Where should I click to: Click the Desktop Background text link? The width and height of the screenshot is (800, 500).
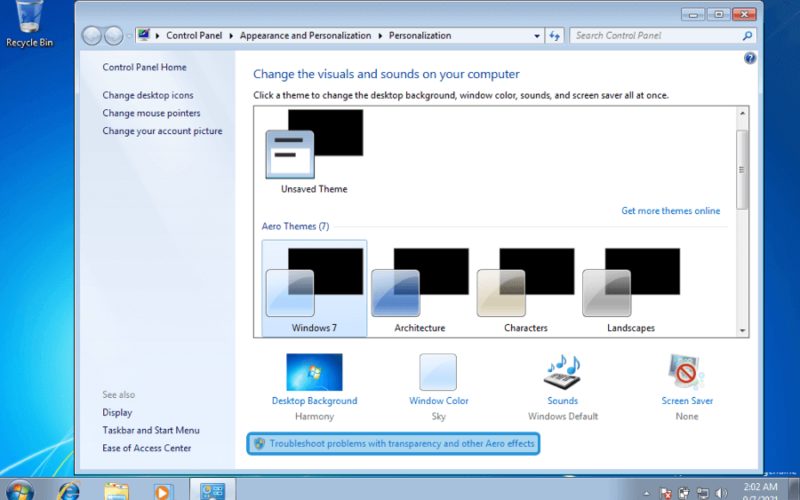(x=314, y=401)
